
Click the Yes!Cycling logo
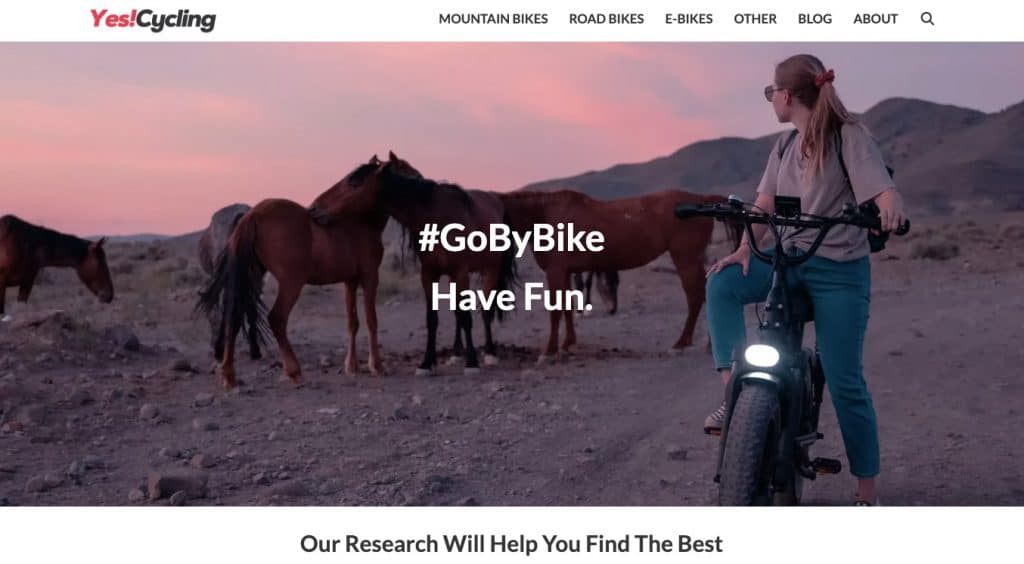tap(153, 20)
